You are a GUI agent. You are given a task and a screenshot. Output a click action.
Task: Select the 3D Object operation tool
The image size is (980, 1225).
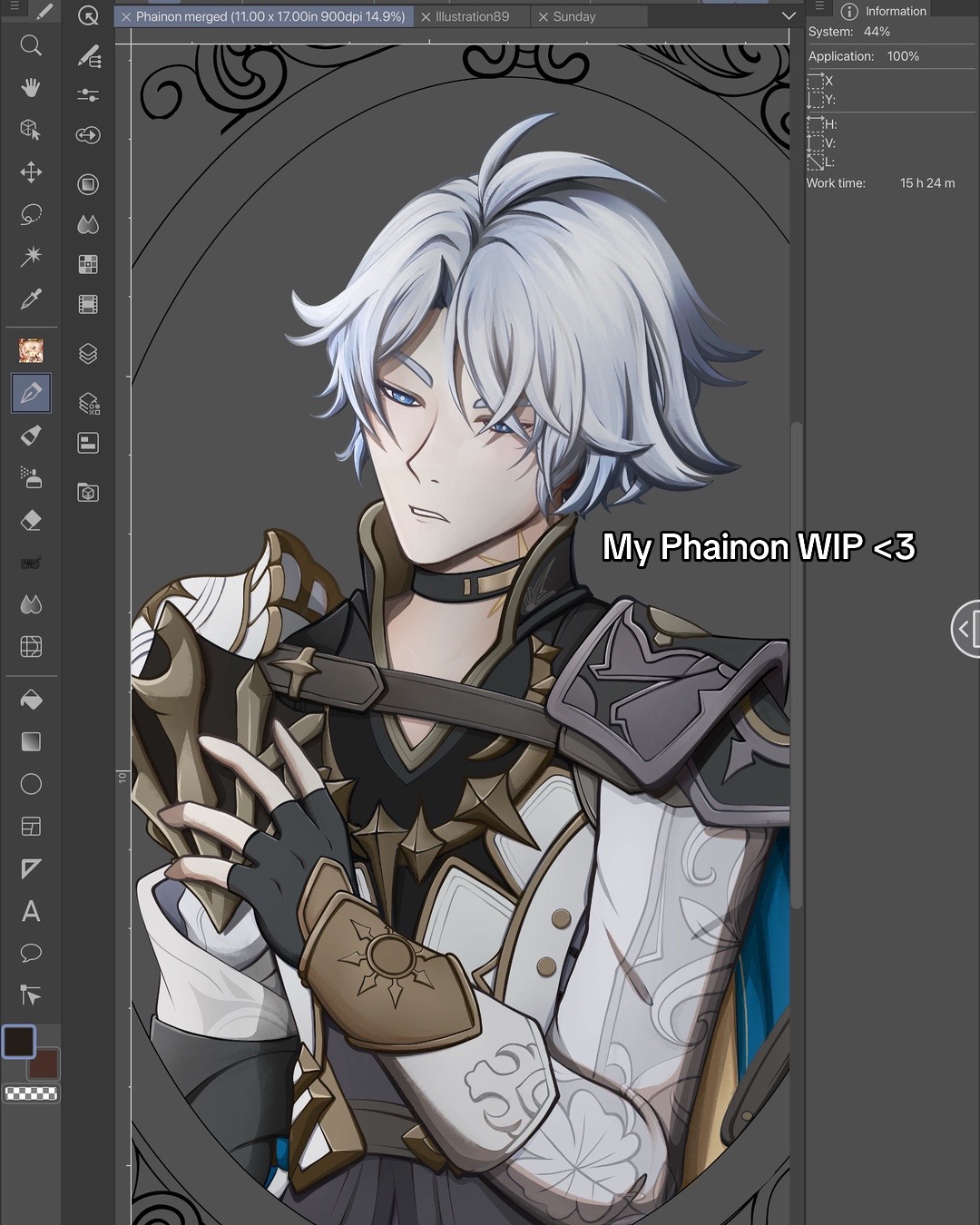[x=31, y=130]
